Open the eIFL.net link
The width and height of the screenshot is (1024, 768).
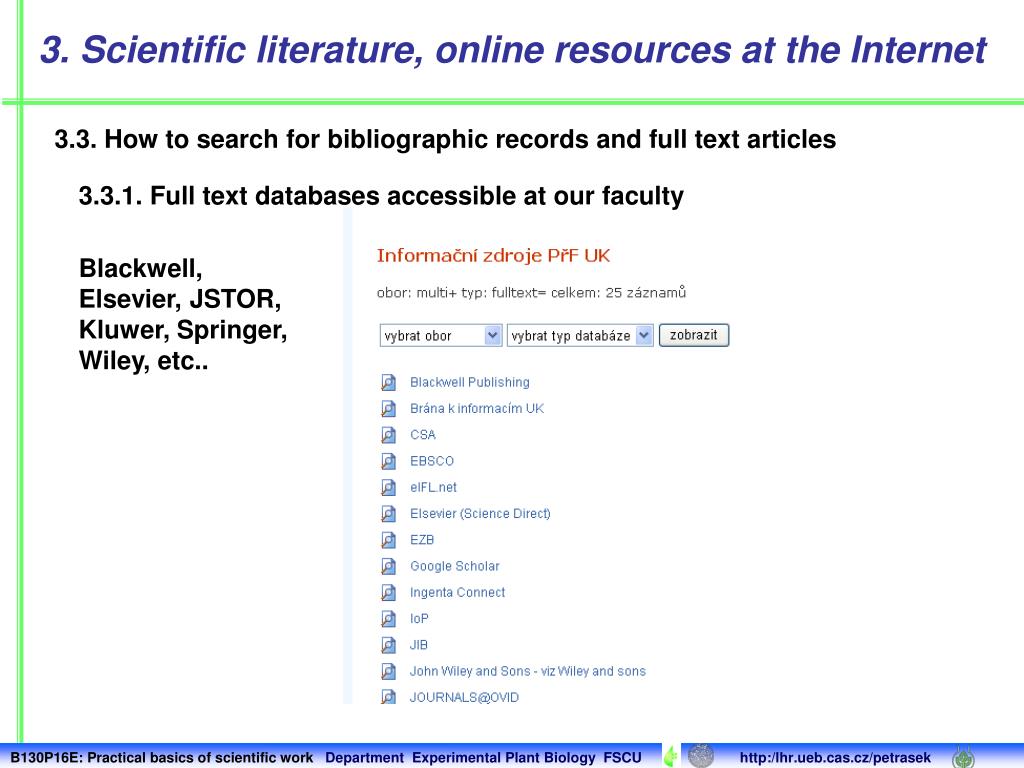[433, 487]
